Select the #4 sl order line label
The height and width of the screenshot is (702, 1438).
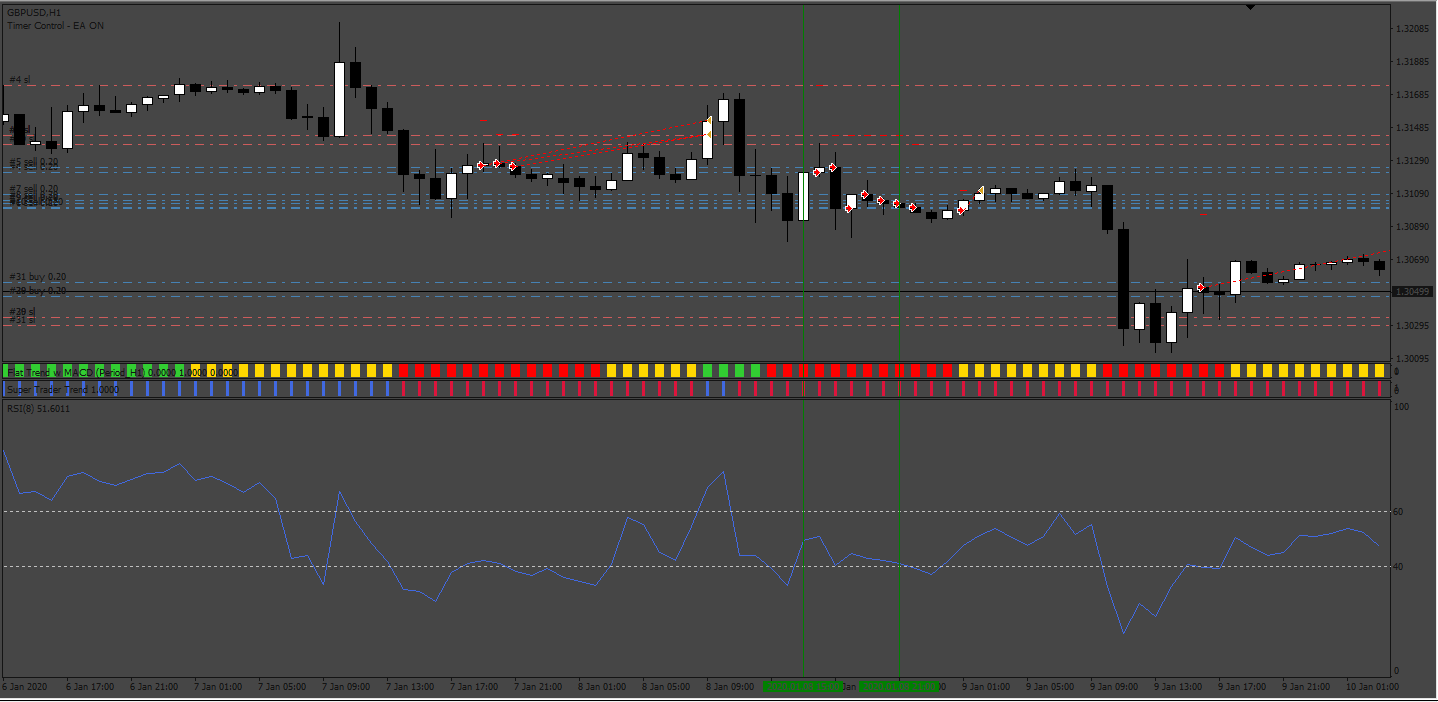pos(20,79)
